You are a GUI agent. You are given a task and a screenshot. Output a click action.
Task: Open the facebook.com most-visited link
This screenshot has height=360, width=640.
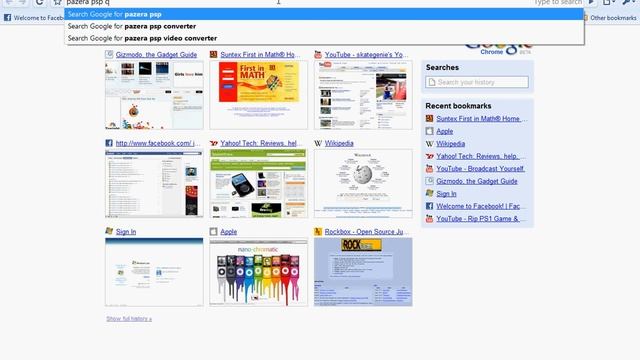(158, 143)
